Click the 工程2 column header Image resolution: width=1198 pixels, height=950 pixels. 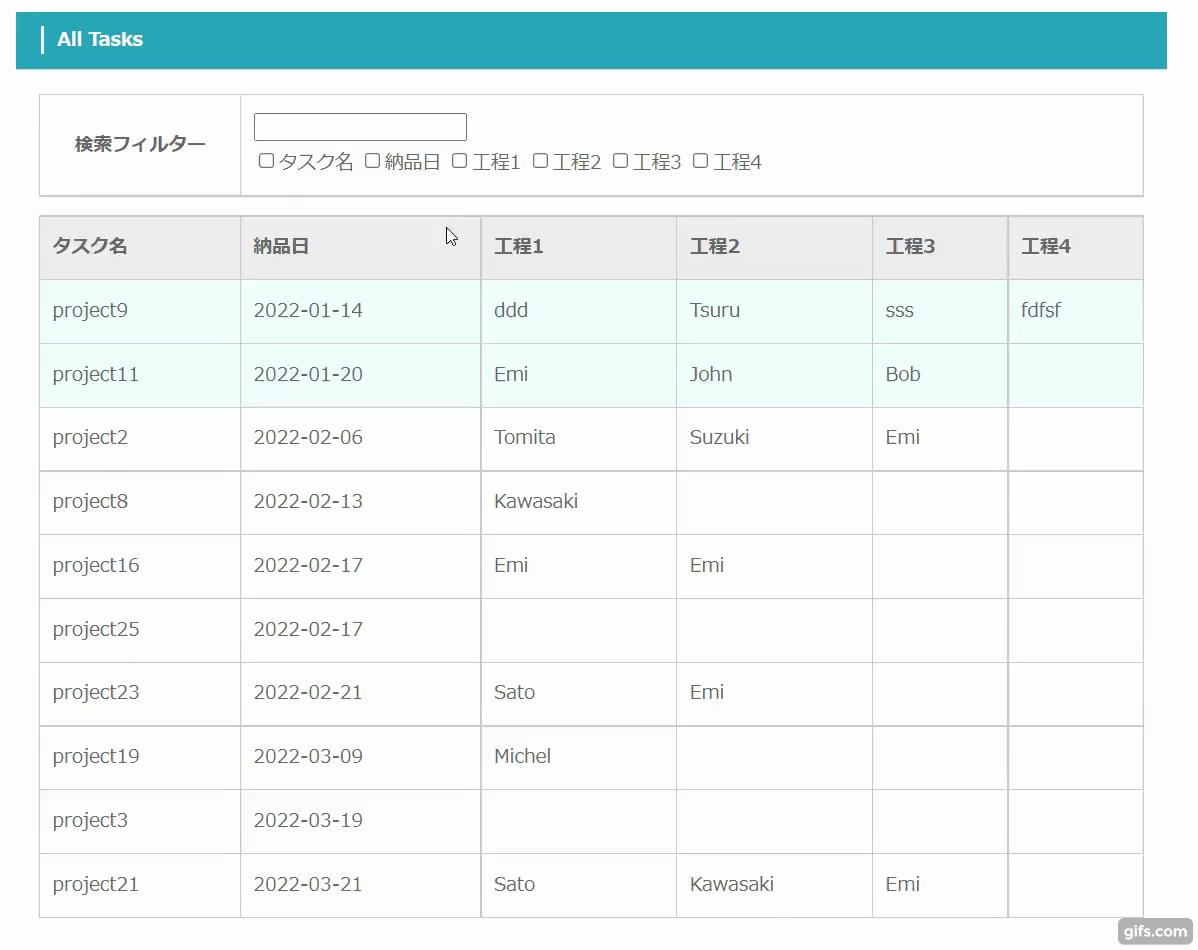774,247
